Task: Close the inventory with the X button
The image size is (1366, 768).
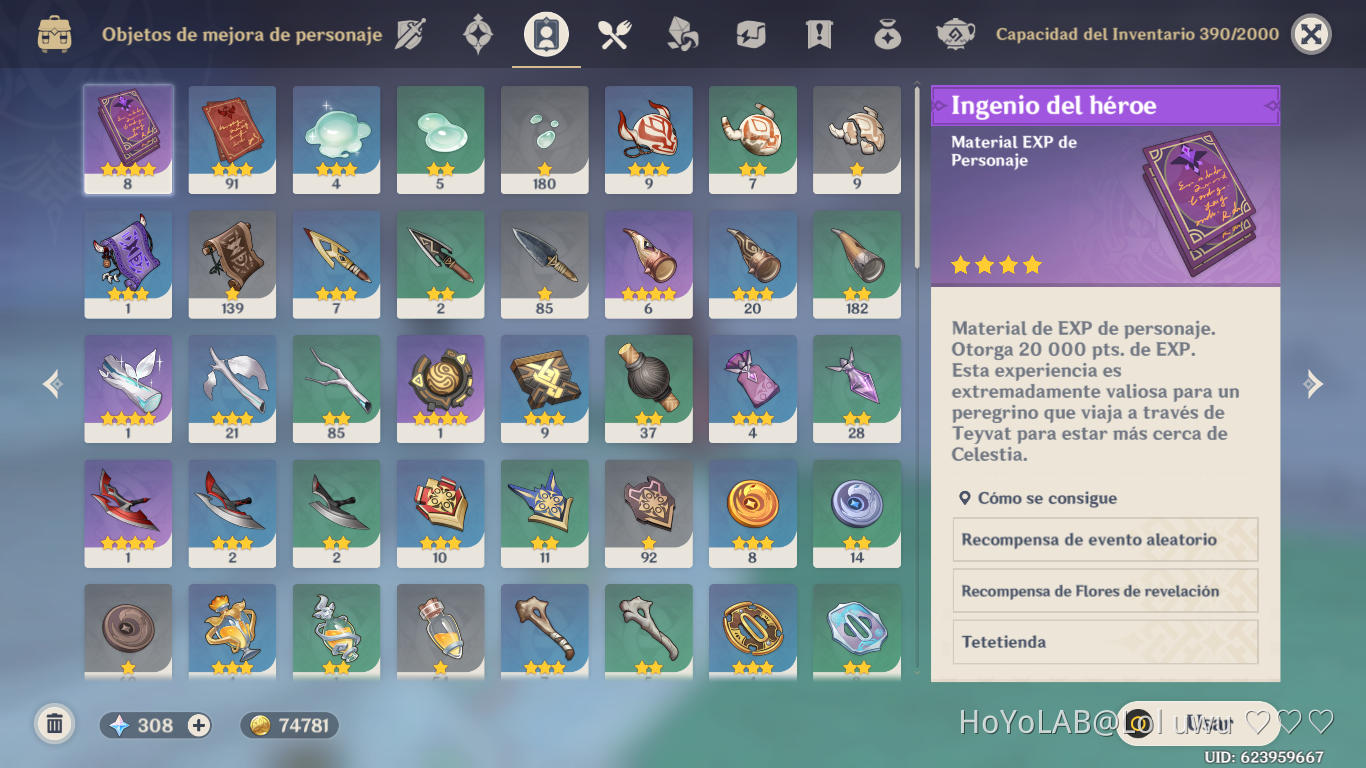Action: (x=1311, y=34)
